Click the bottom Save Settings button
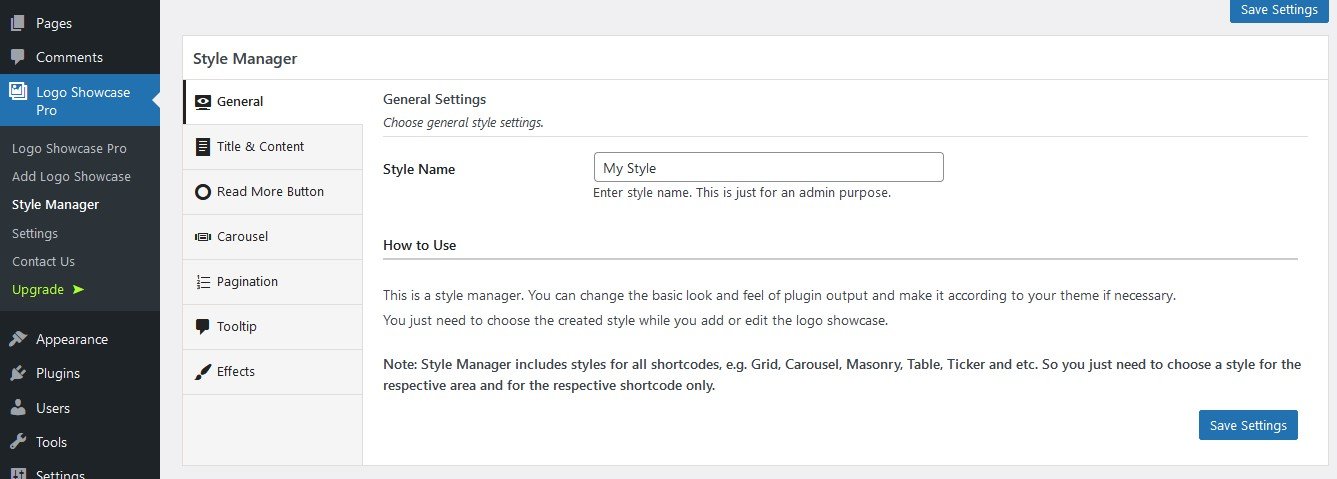The width and height of the screenshot is (1337, 479). point(1248,425)
